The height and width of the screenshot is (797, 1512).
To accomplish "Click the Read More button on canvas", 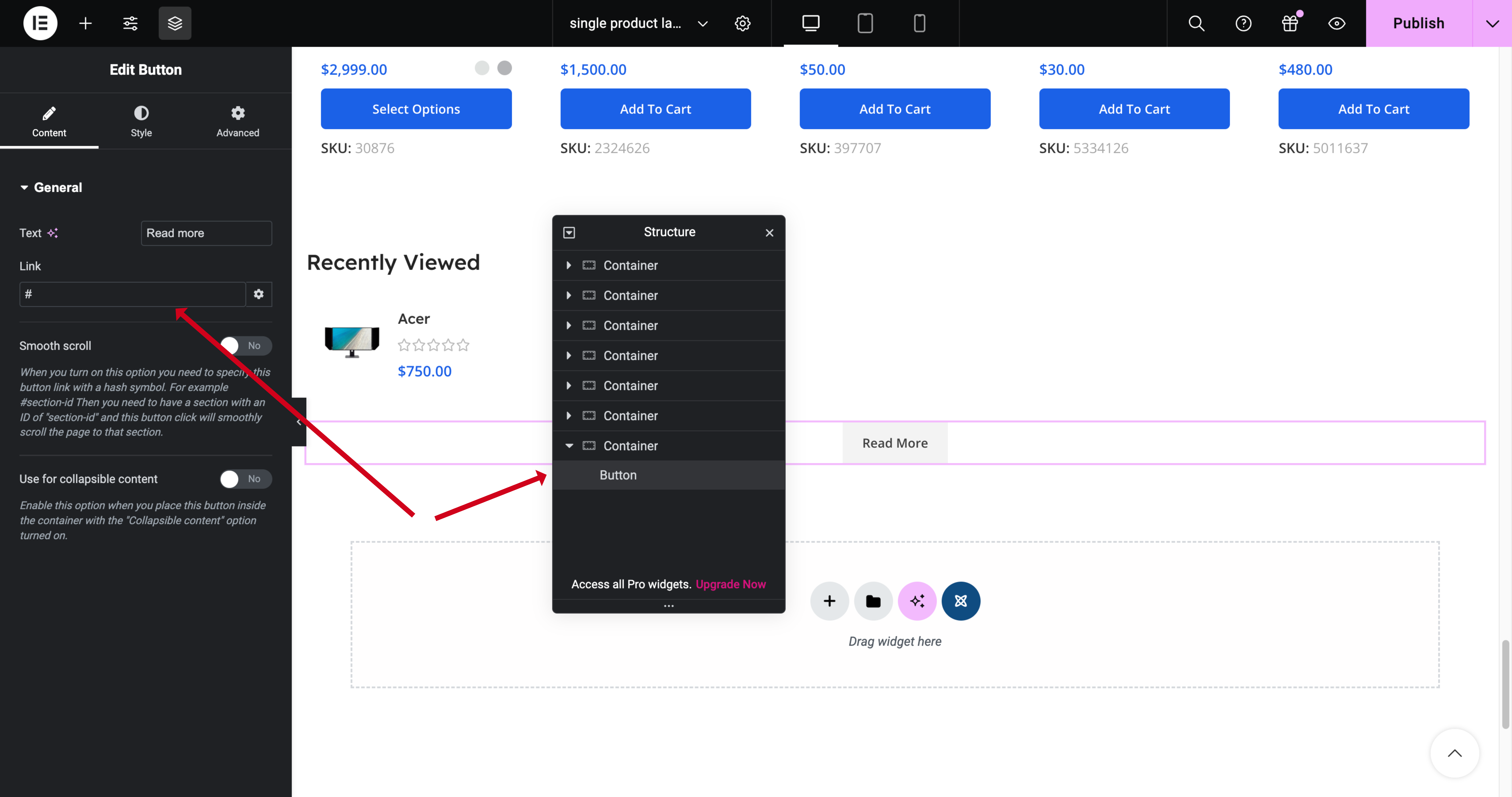I will click(895, 443).
